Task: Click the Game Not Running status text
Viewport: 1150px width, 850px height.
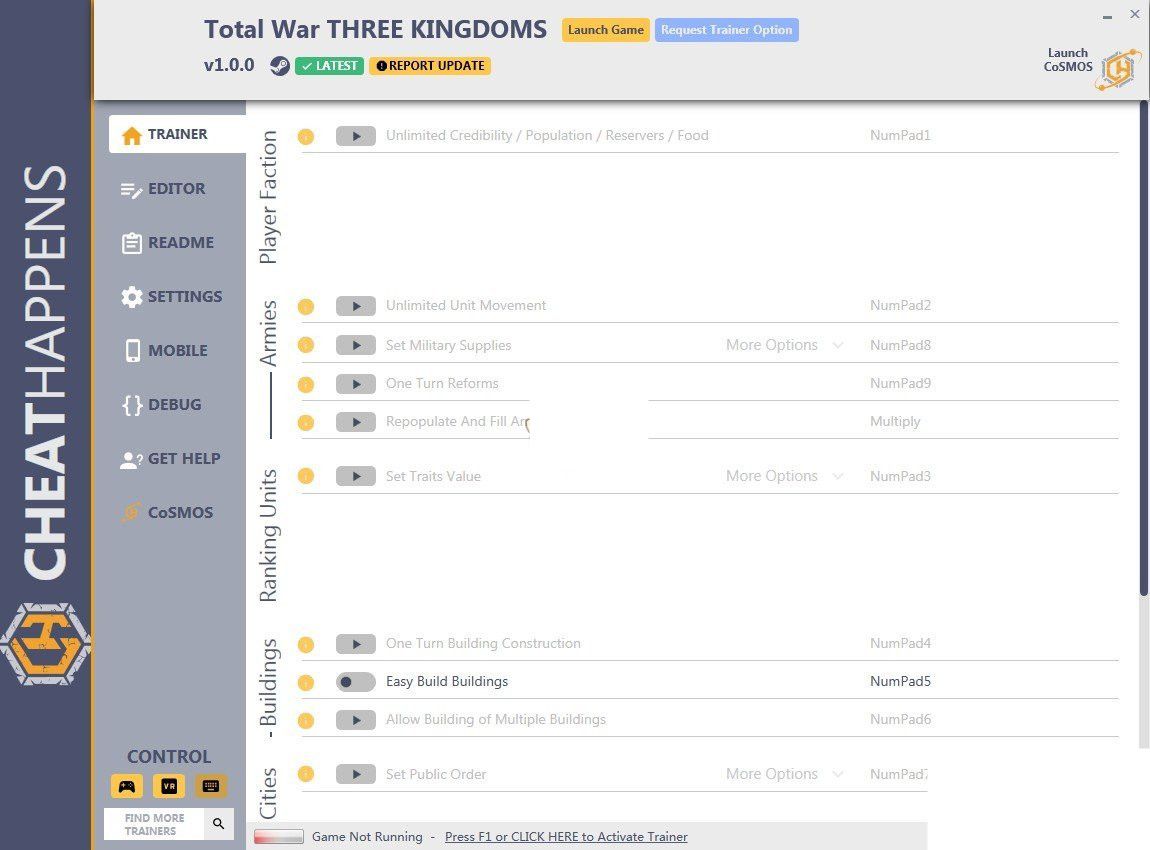Action: (x=367, y=837)
